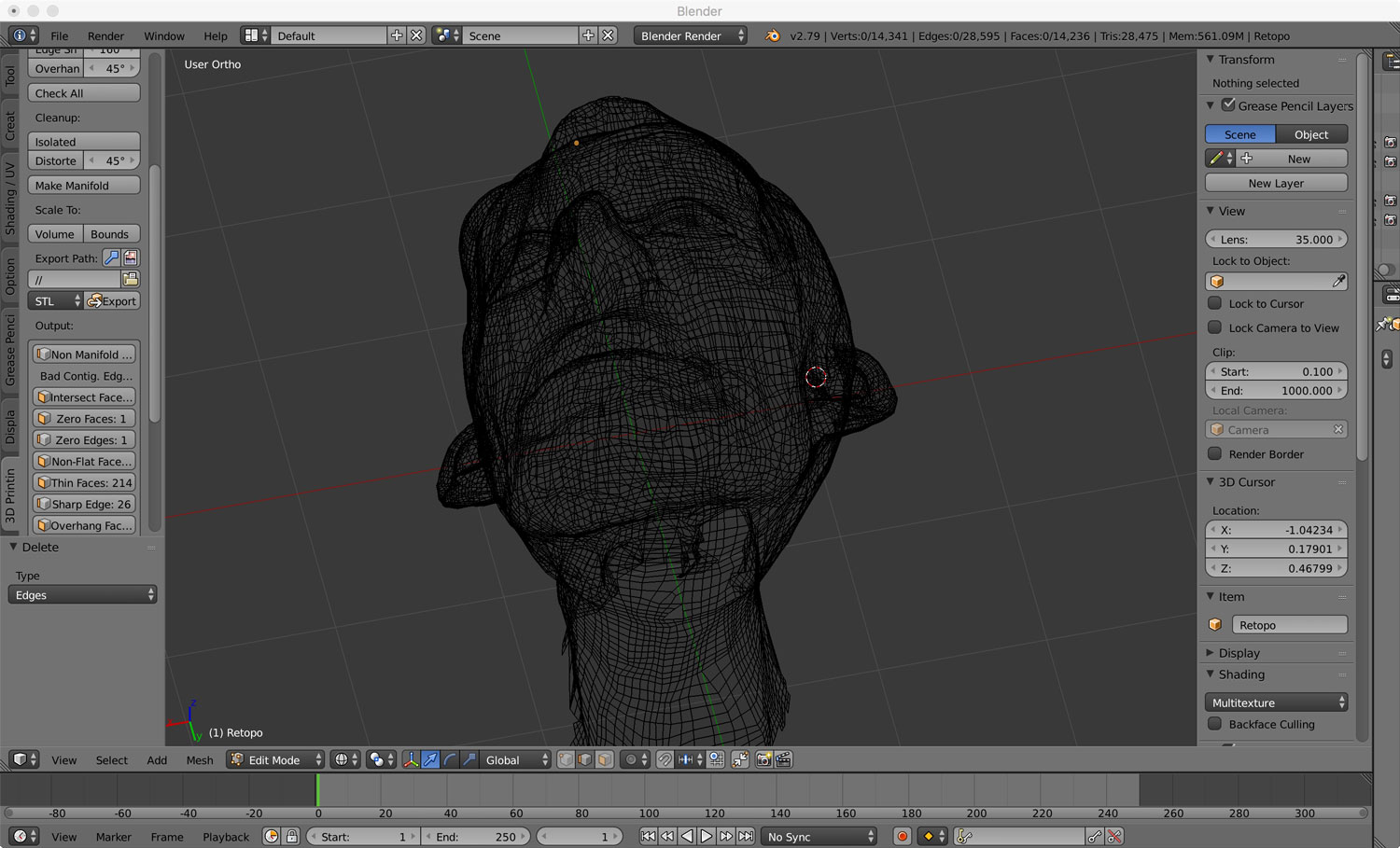1400x848 pixels.
Task: Click the Check All button
Action: (84, 93)
